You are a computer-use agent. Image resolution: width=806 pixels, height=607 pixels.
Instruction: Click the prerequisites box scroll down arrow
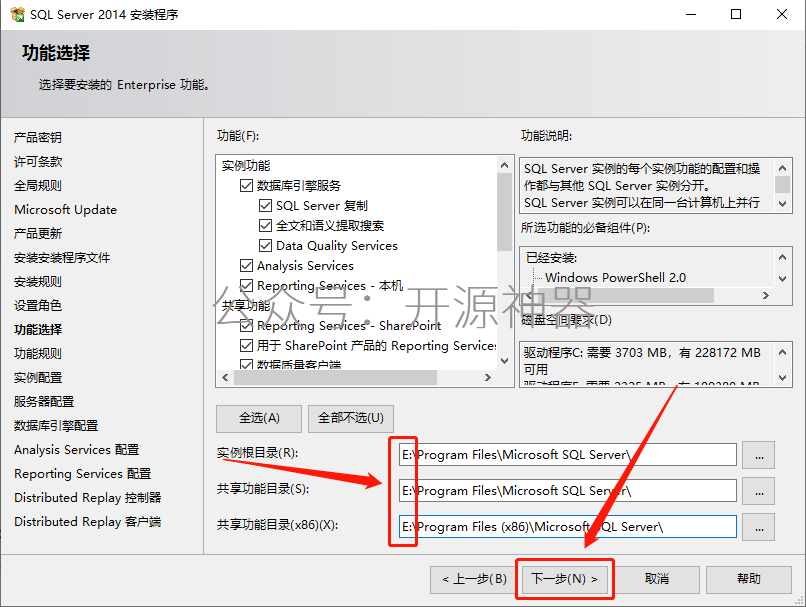pyautogui.click(x=782, y=279)
